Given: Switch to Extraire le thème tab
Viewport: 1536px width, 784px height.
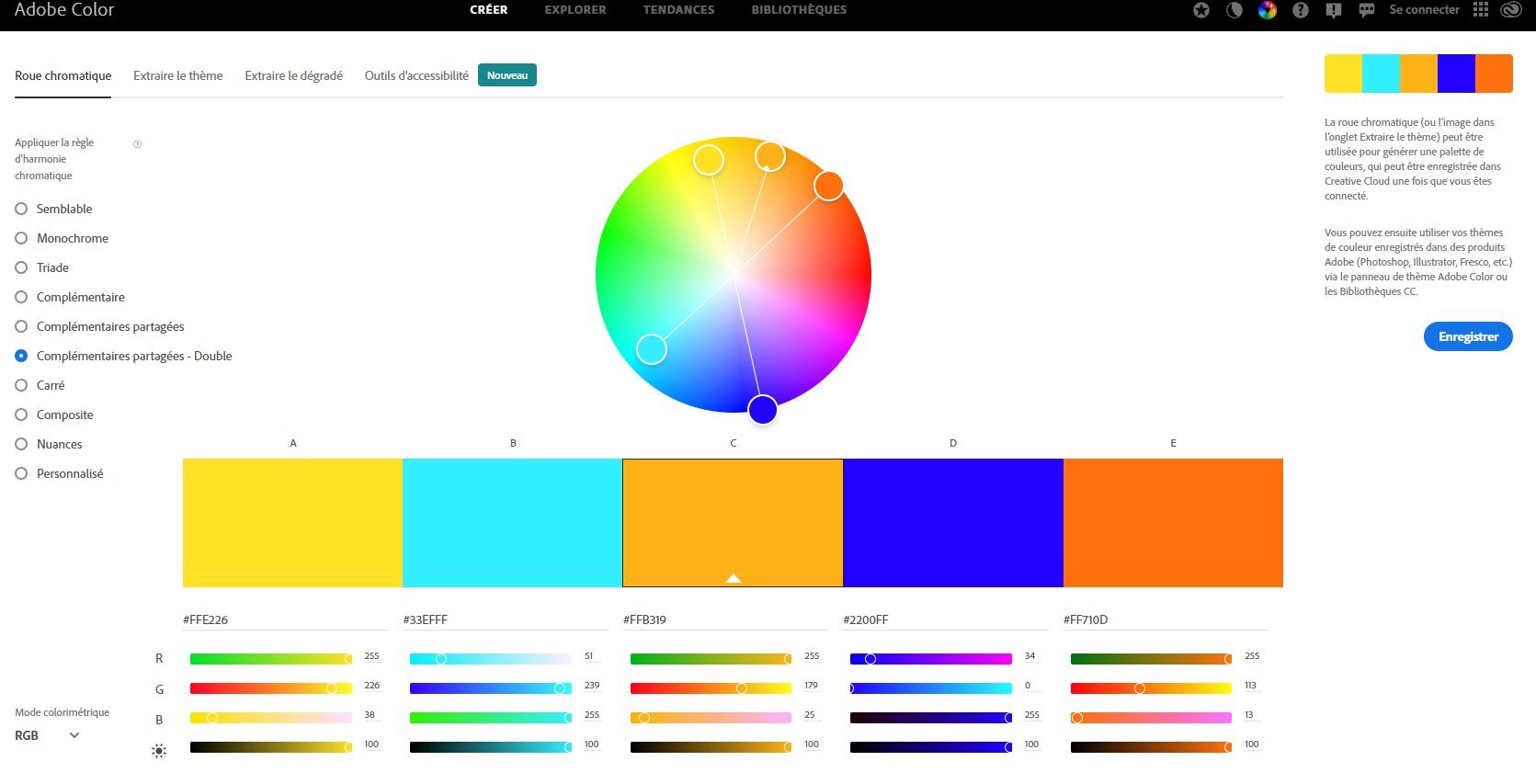Looking at the screenshot, I should 177,75.
